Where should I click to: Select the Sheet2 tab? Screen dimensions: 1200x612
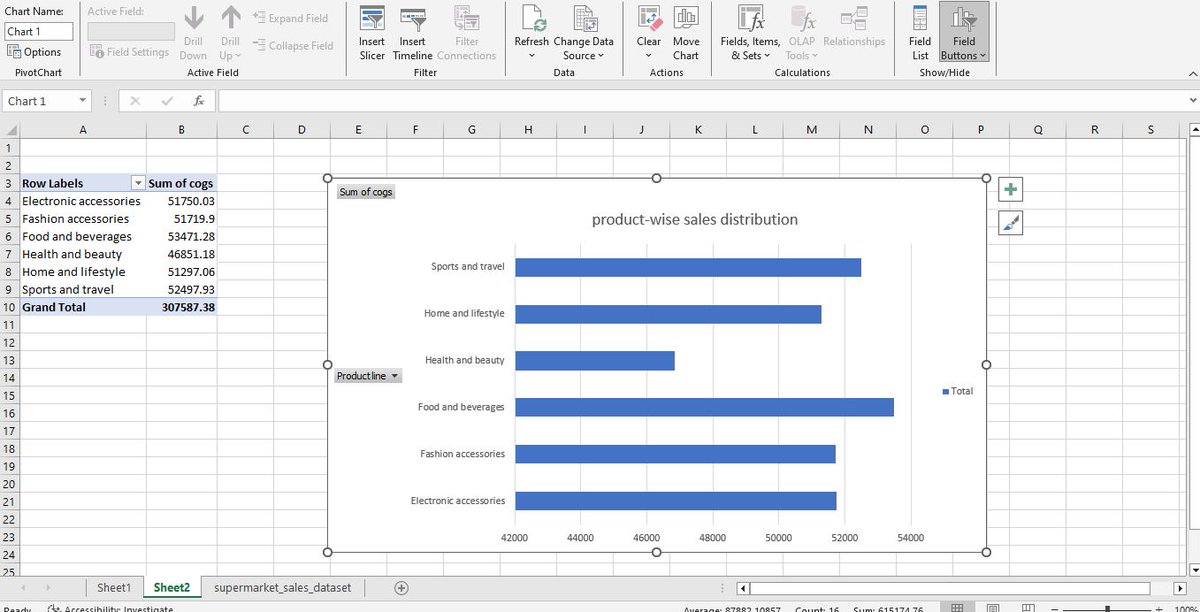point(172,588)
